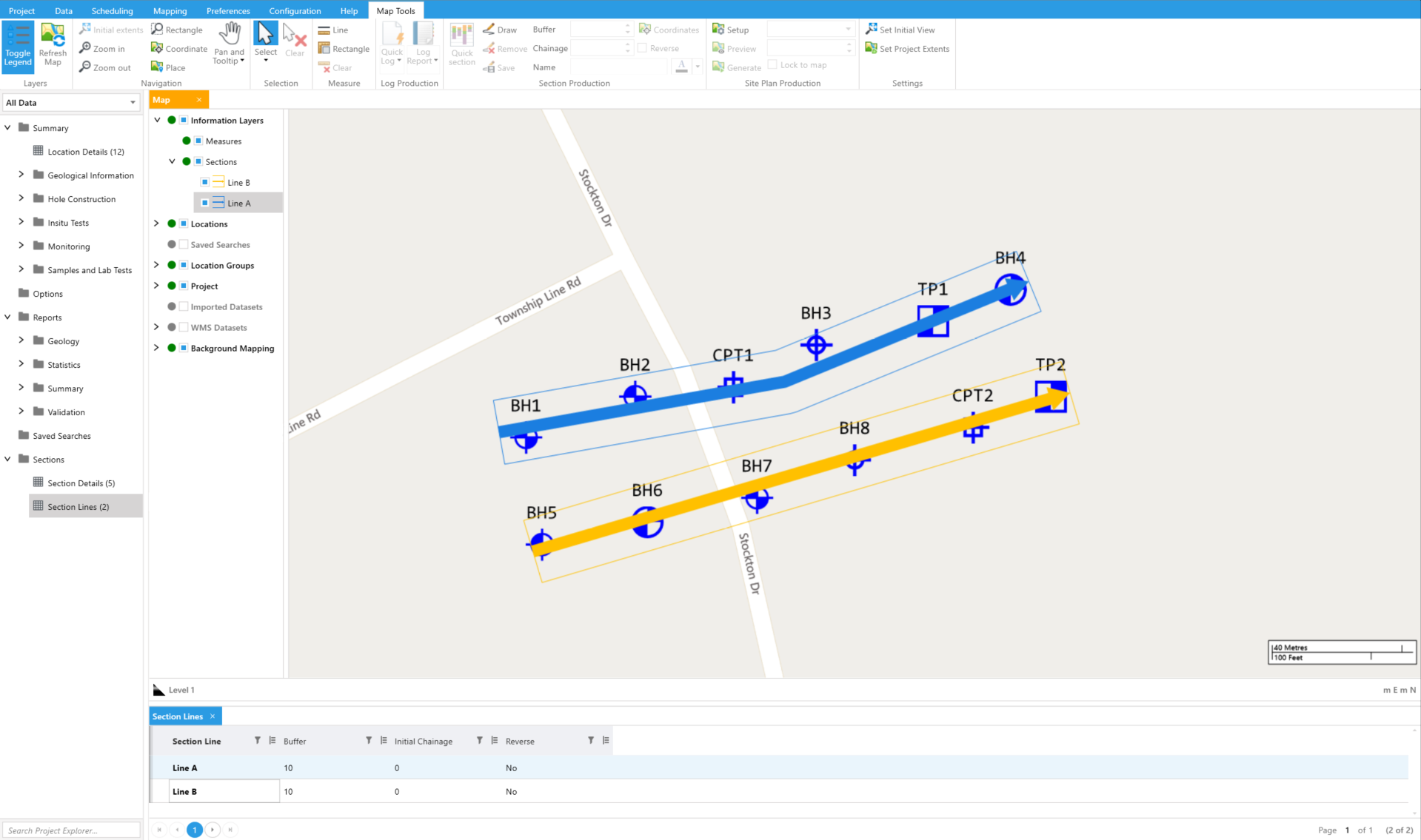The width and height of the screenshot is (1421, 840).
Task: Open the Site Plan Setup dropdown box
Action: point(810,30)
